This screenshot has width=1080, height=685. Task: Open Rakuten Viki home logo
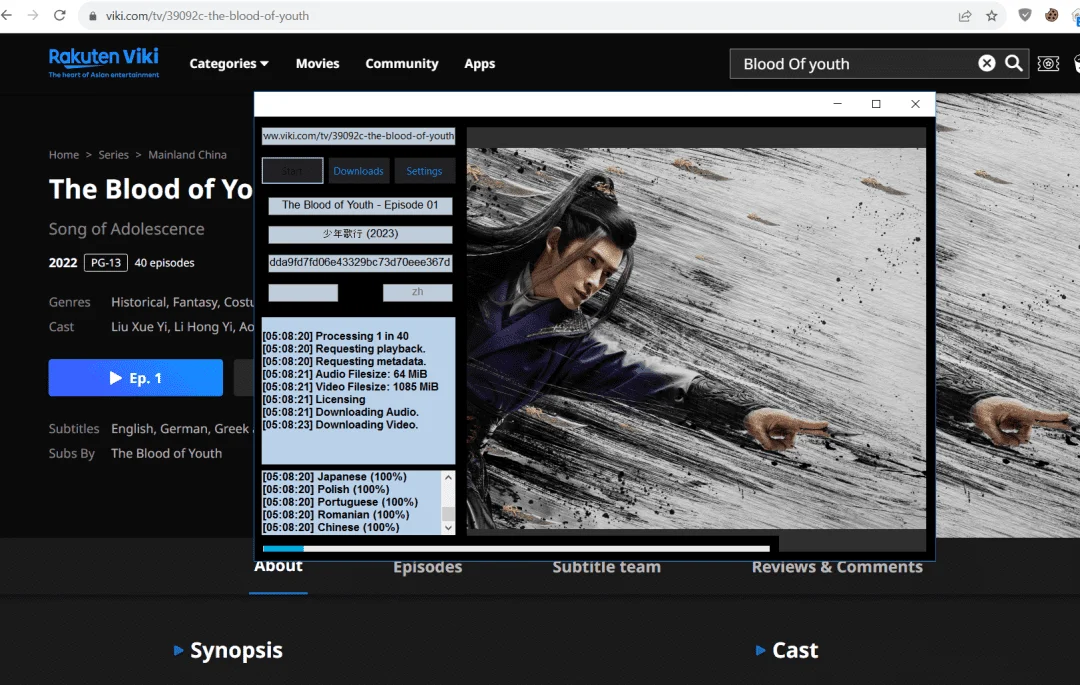pyautogui.click(x=103, y=63)
